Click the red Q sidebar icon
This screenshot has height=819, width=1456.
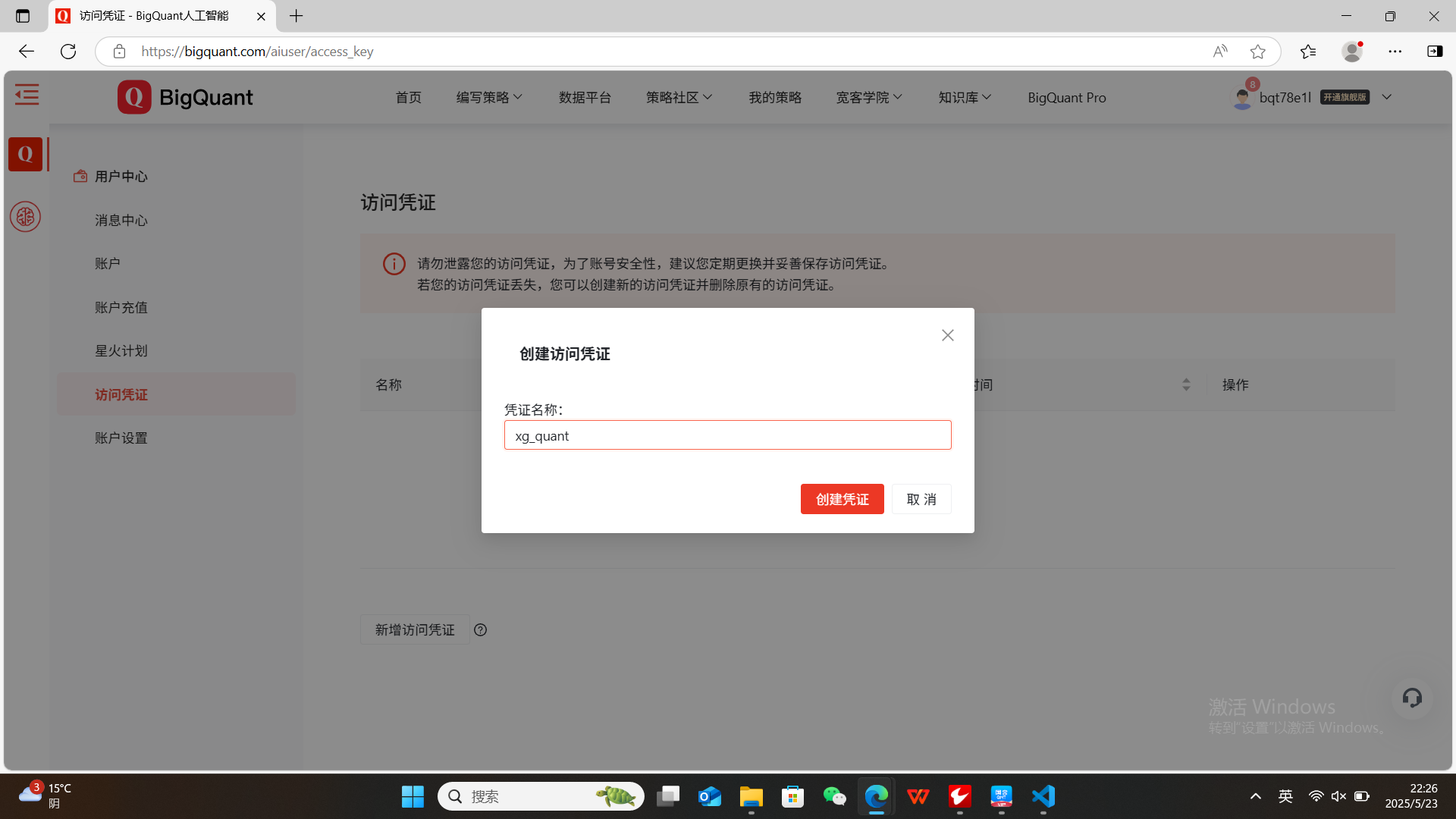[x=25, y=154]
